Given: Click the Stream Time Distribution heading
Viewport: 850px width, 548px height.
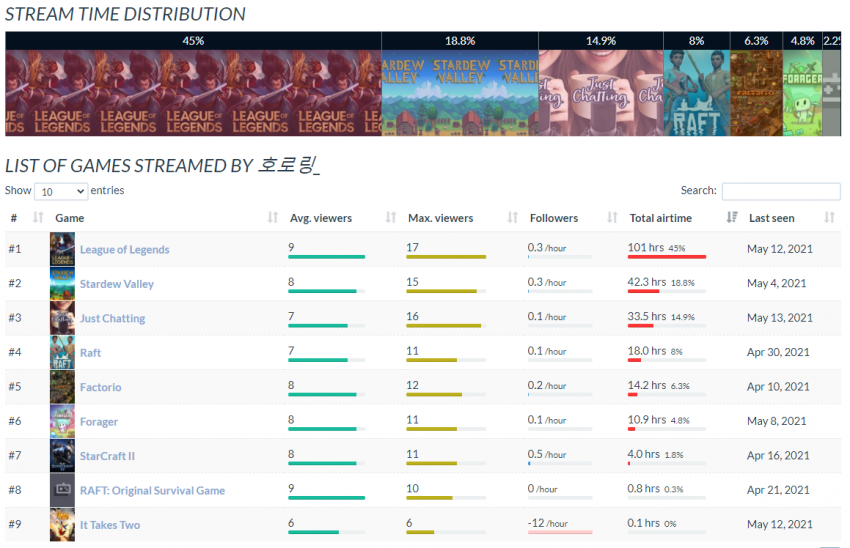Looking at the screenshot, I should point(125,14).
